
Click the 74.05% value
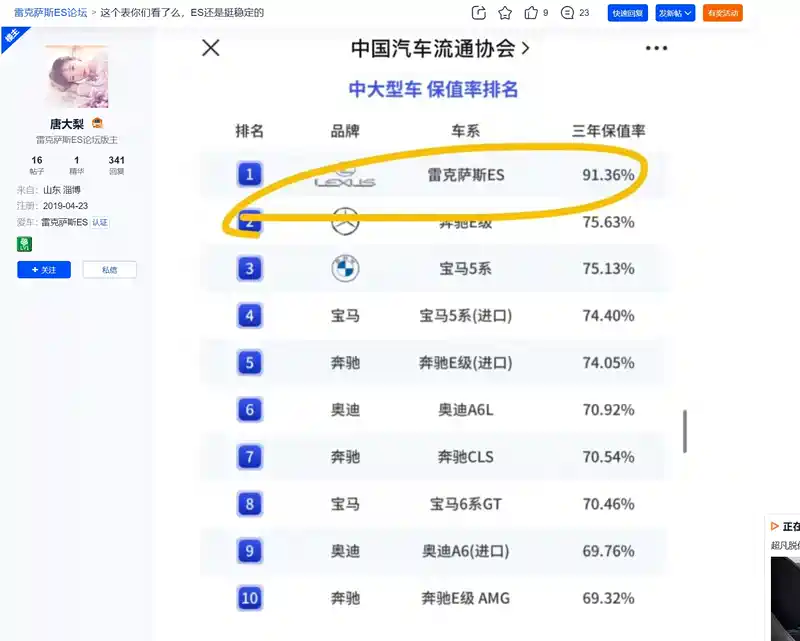pos(608,363)
